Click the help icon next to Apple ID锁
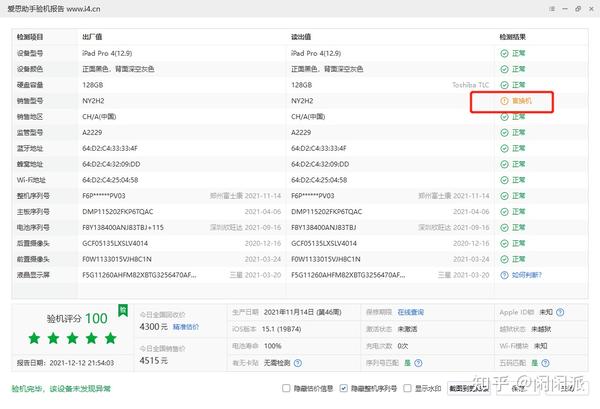 (560, 312)
